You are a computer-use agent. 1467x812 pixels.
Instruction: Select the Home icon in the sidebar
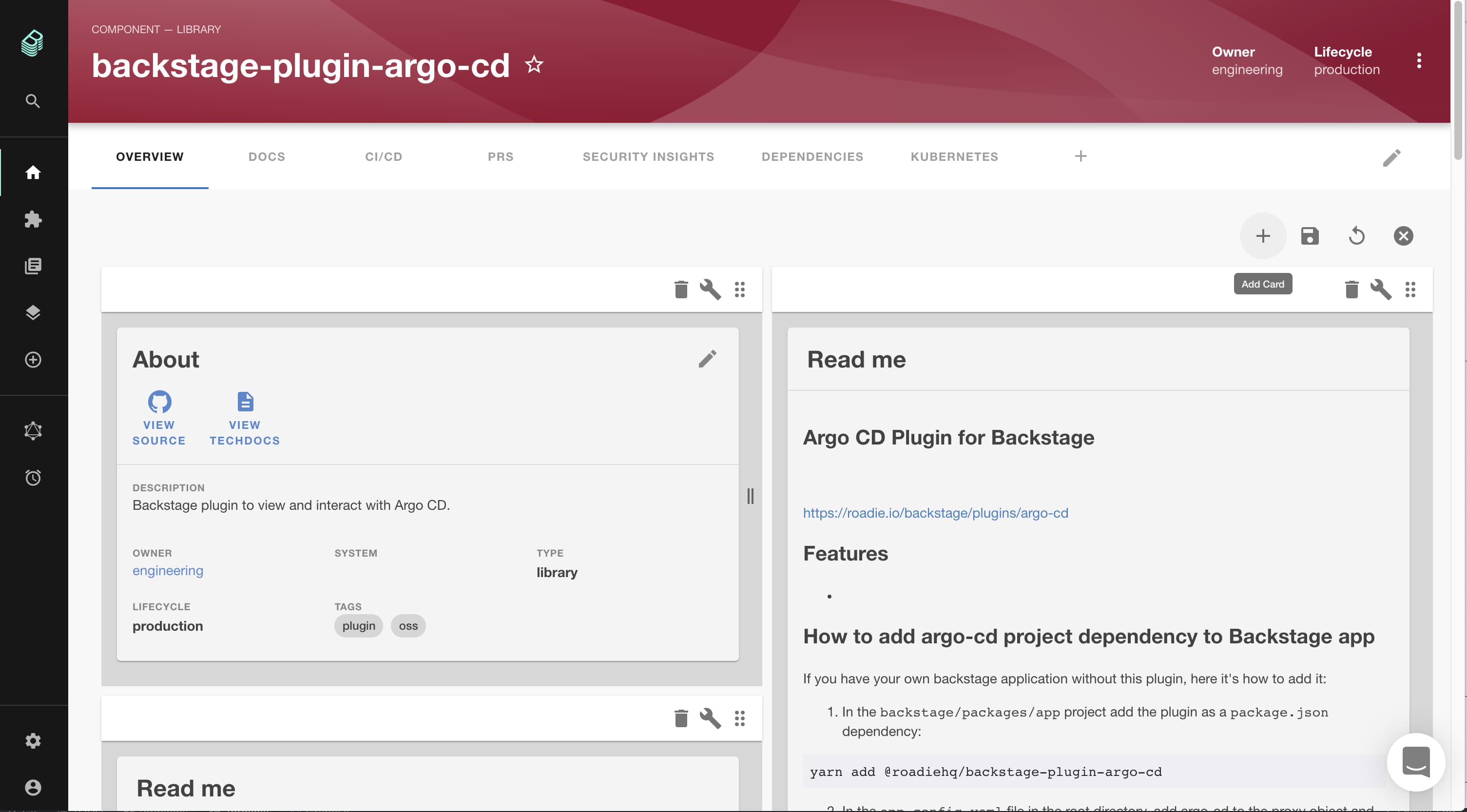pos(33,173)
